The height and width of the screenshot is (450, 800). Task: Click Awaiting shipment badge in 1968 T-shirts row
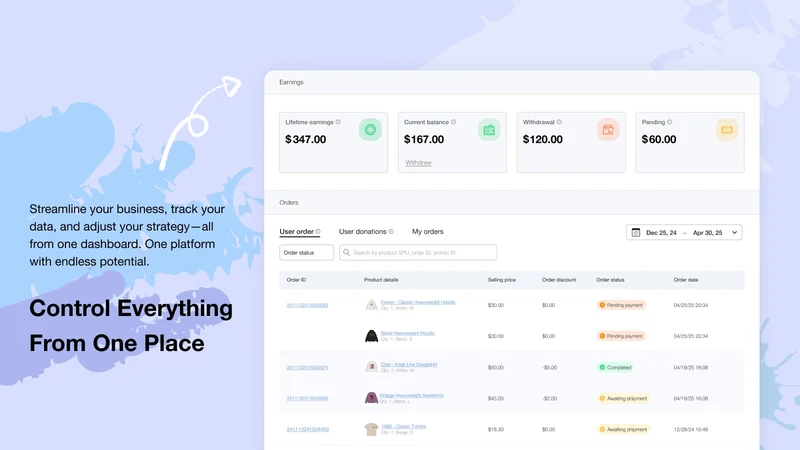623,430
